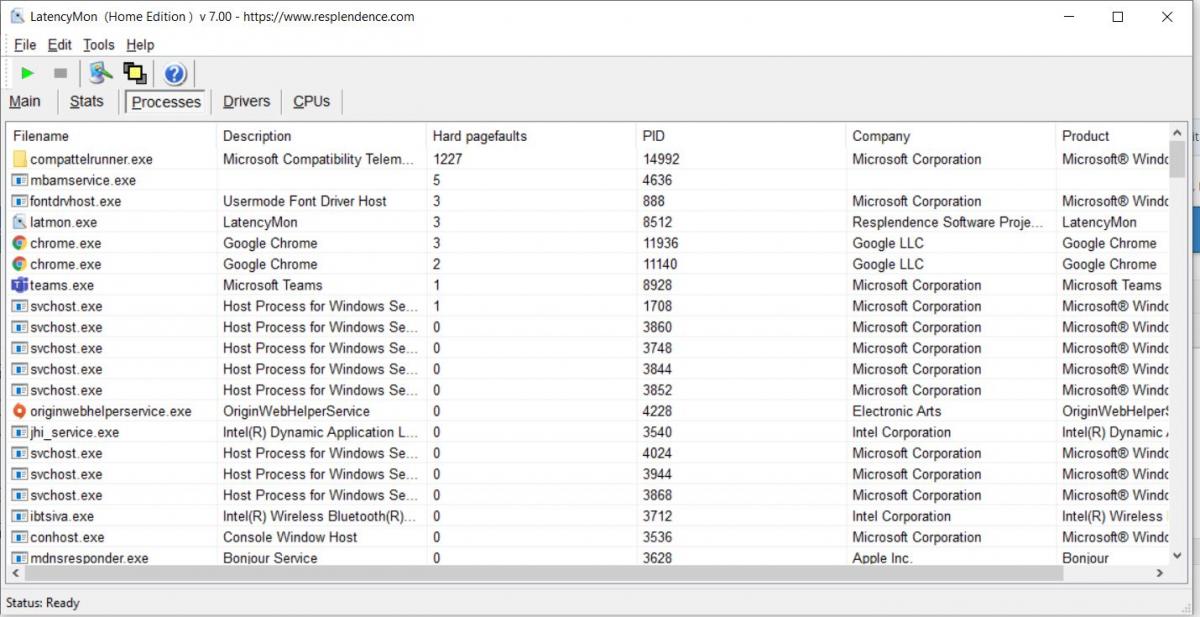Screen dimensions: 1200x617
Task: Sort by Hard pagefaults column header
Action: (x=531, y=136)
